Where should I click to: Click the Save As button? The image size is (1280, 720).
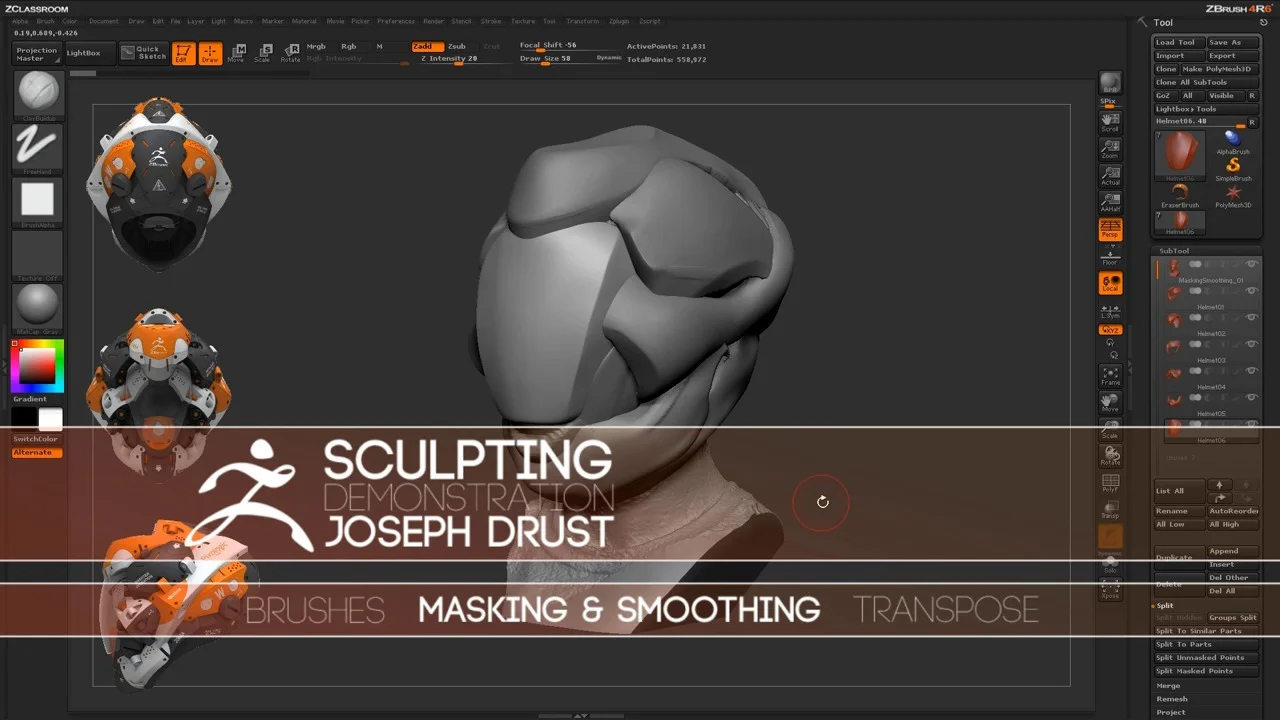(1233, 43)
